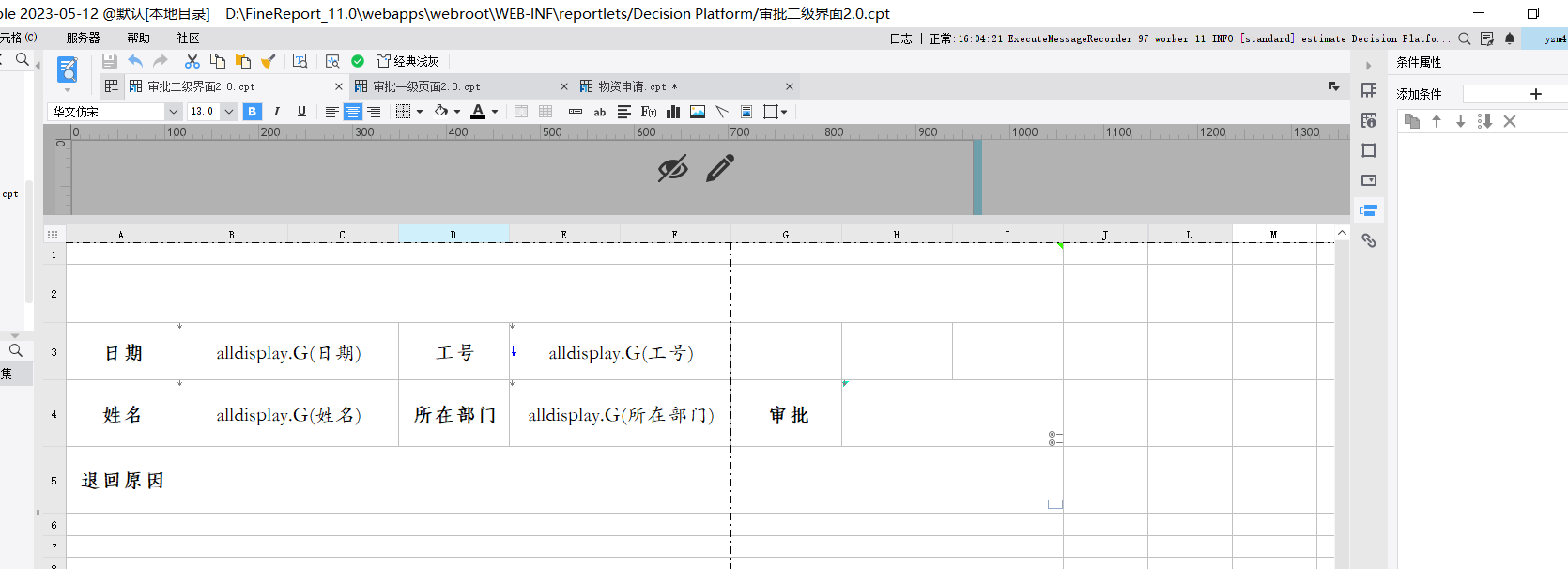
Task: Cut selection with scissors icon
Action: click(192, 61)
